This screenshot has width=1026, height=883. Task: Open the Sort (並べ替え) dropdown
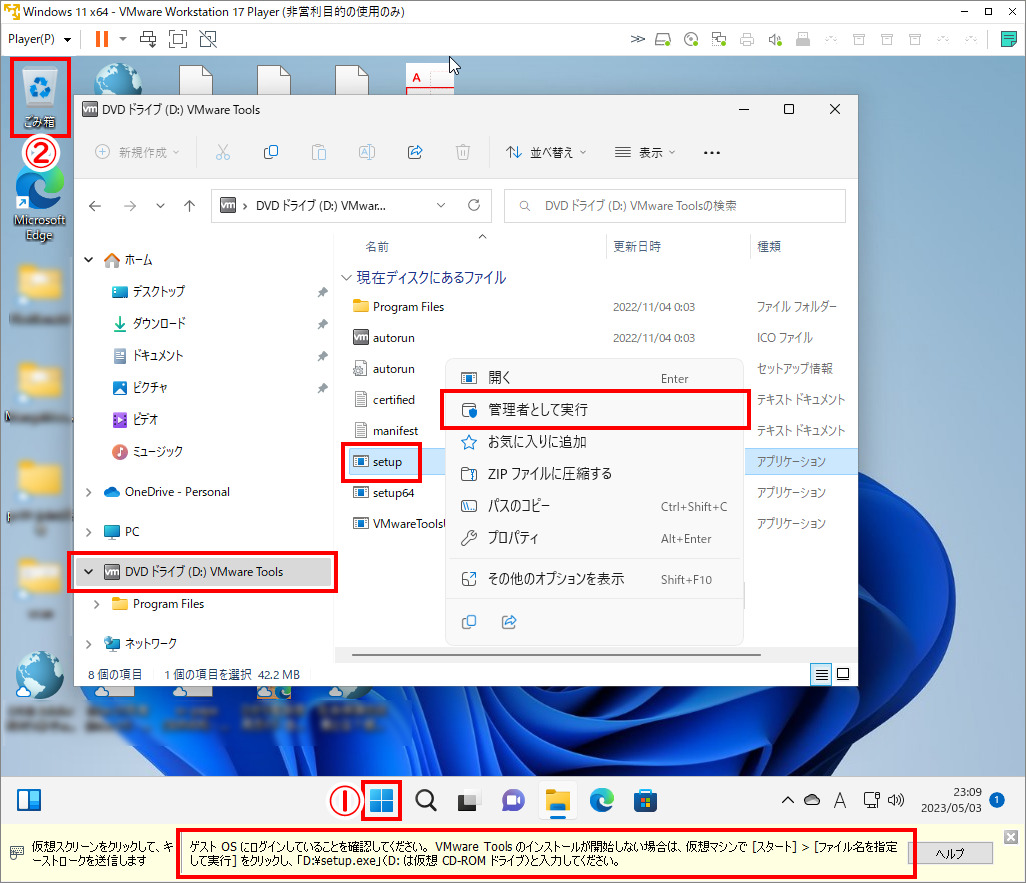click(x=546, y=153)
